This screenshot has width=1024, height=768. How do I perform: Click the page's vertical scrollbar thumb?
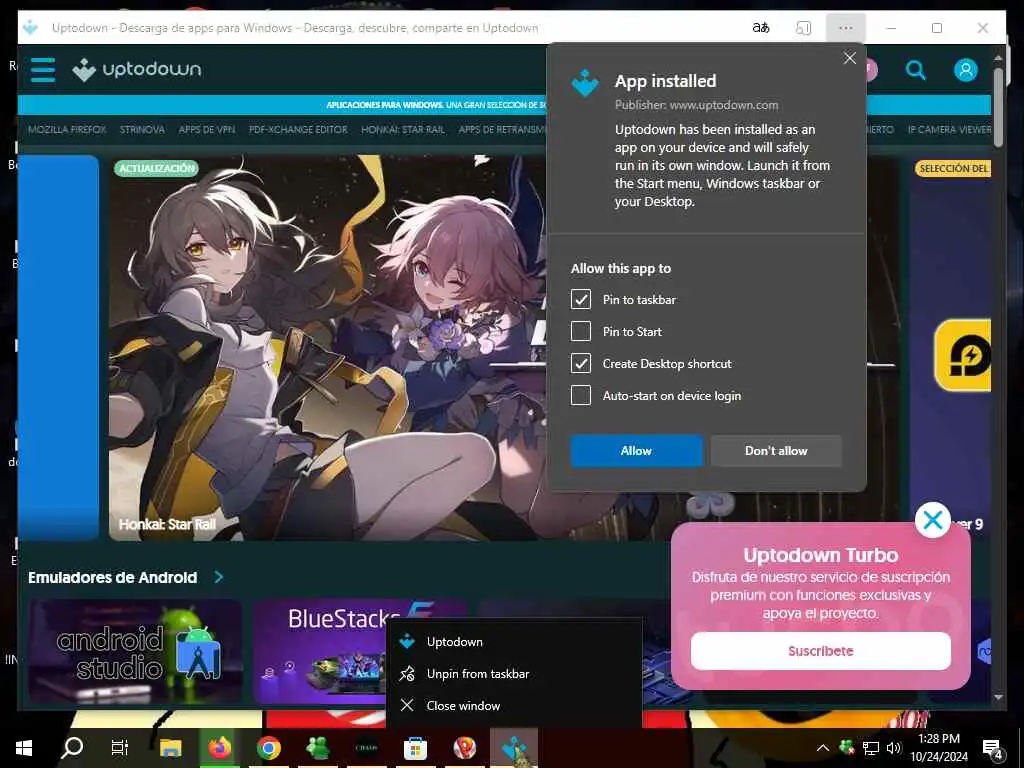(x=998, y=106)
